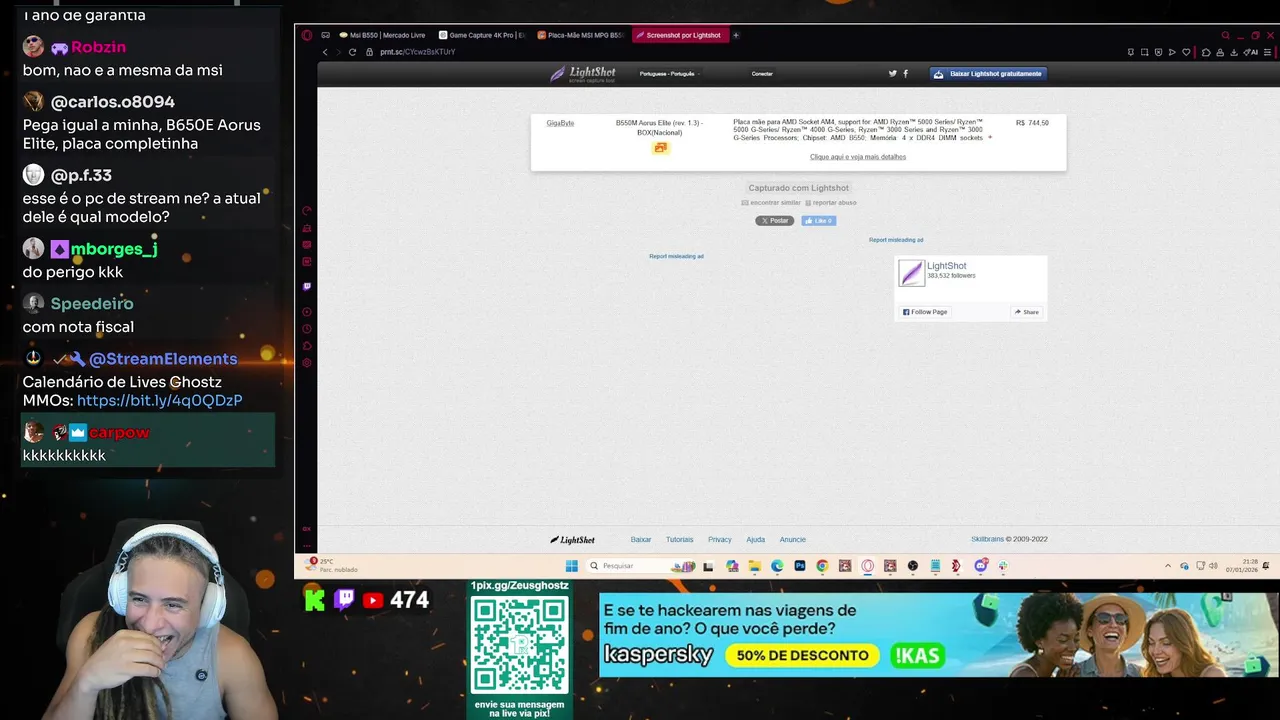Click Speedeiro username in chat
Screen dimensions: 1280x720
point(92,304)
